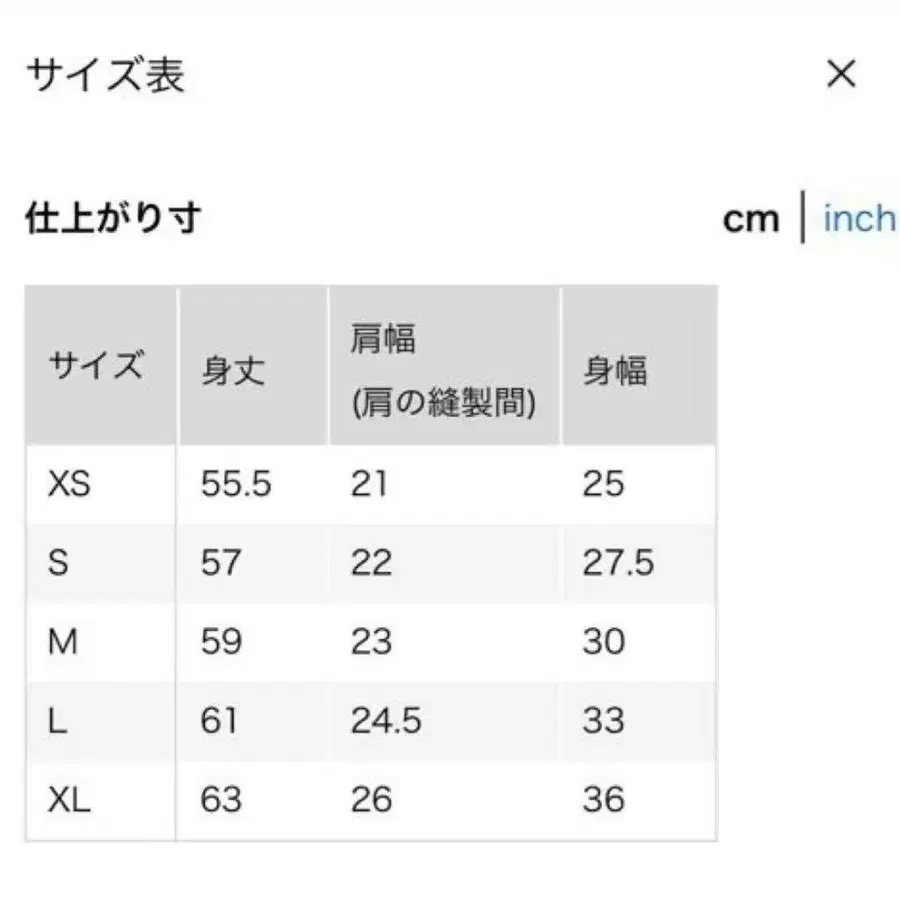Click the 24.5 shoulder width value

(x=385, y=719)
